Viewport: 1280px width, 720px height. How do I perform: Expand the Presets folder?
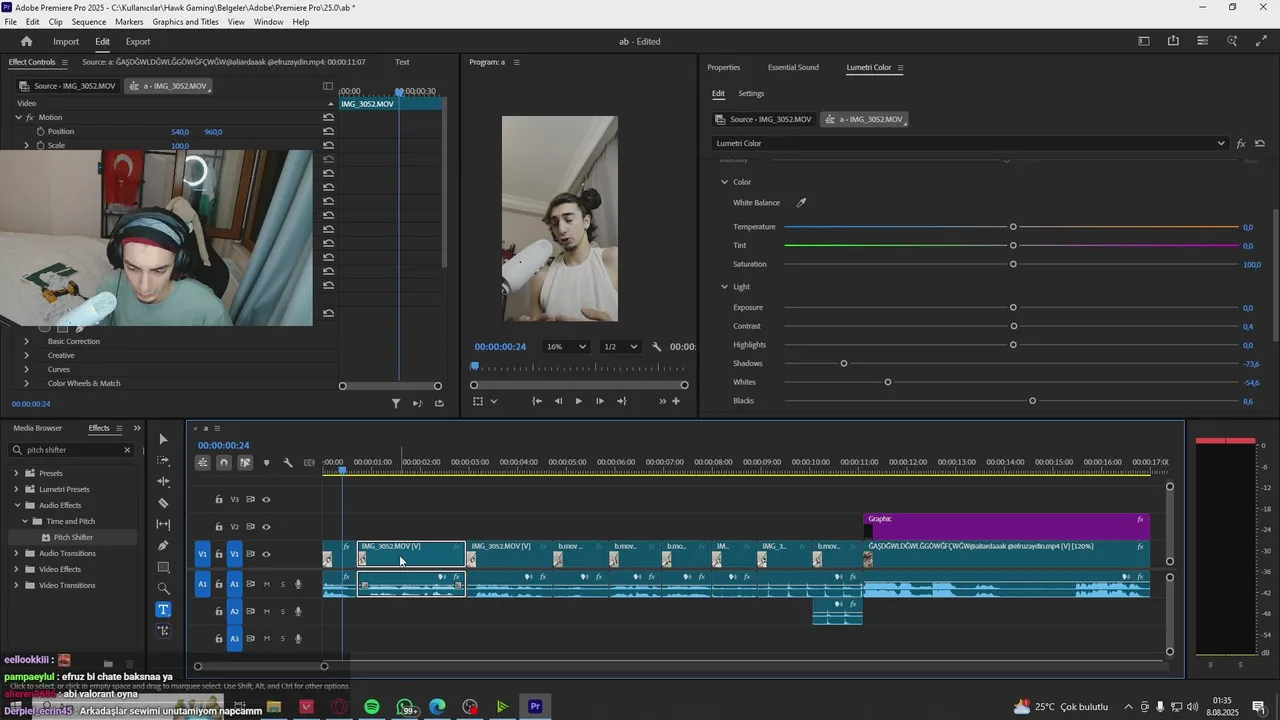pyautogui.click(x=16, y=473)
